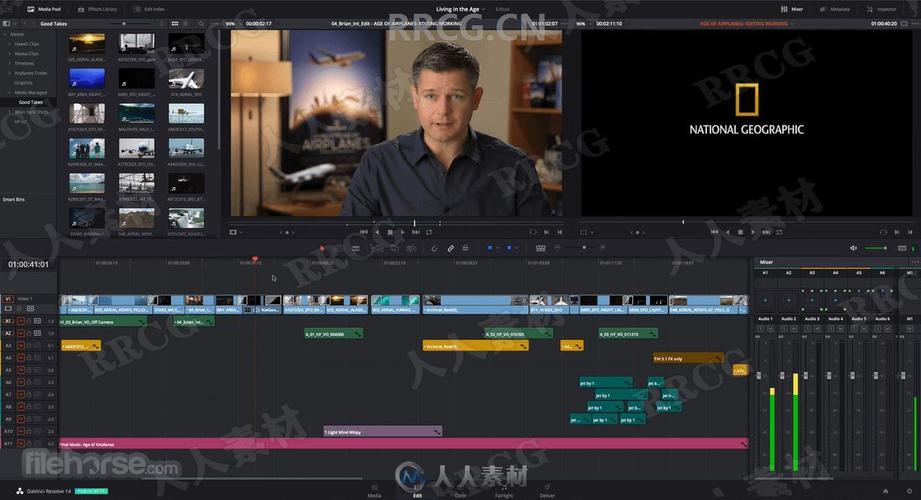921x500 pixels.
Task: Open the Effects Library panel
Action: [97, 8]
